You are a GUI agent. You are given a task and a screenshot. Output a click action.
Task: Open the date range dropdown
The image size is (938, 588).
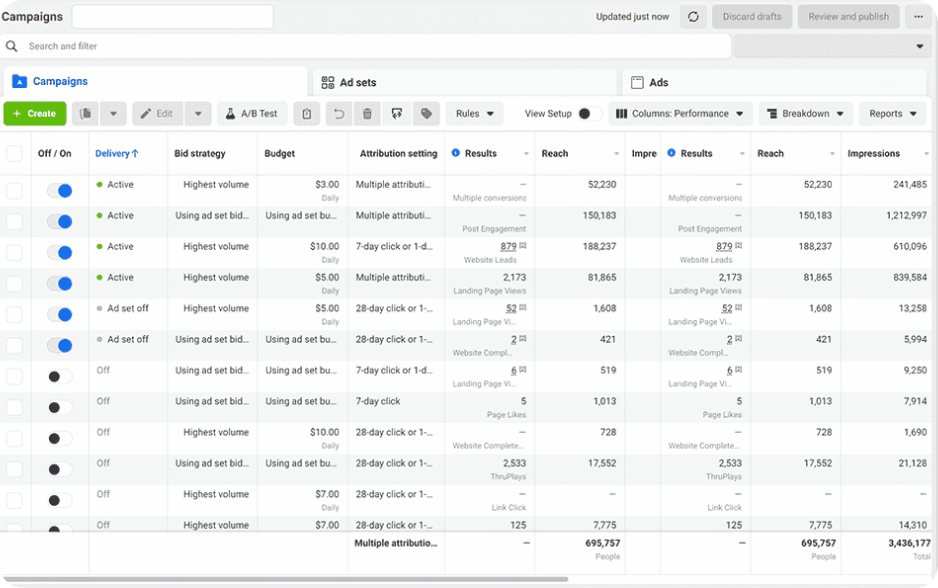pyautogui.click(x=833, y=46)
